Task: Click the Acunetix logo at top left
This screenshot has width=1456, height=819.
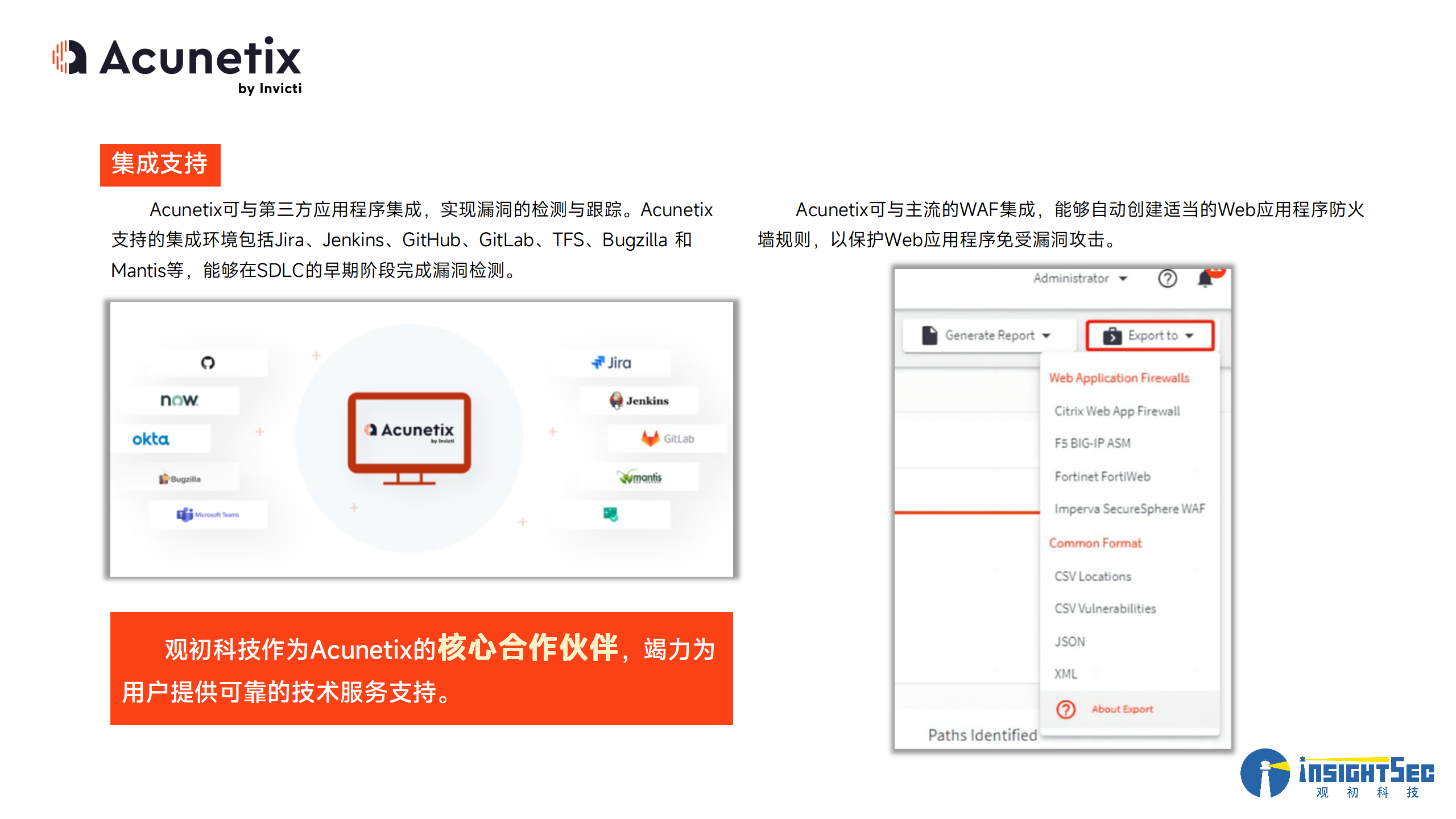Action: tap(177, 65)
